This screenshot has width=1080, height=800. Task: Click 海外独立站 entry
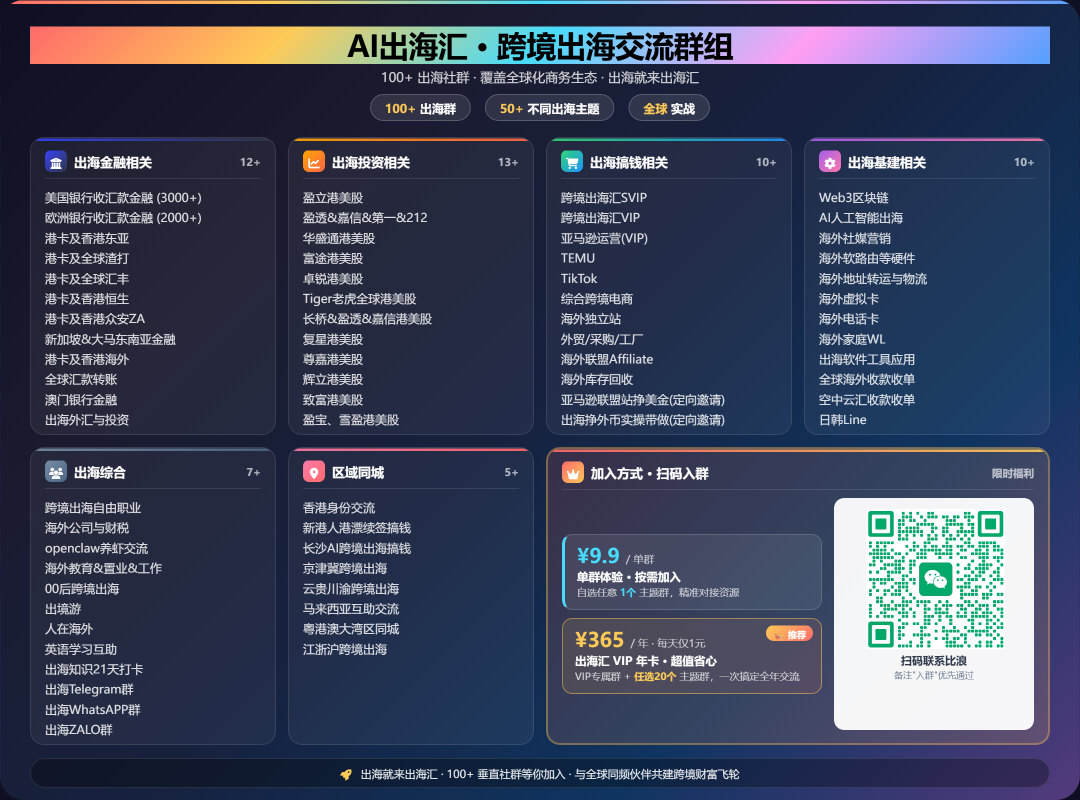click(591, 319)
